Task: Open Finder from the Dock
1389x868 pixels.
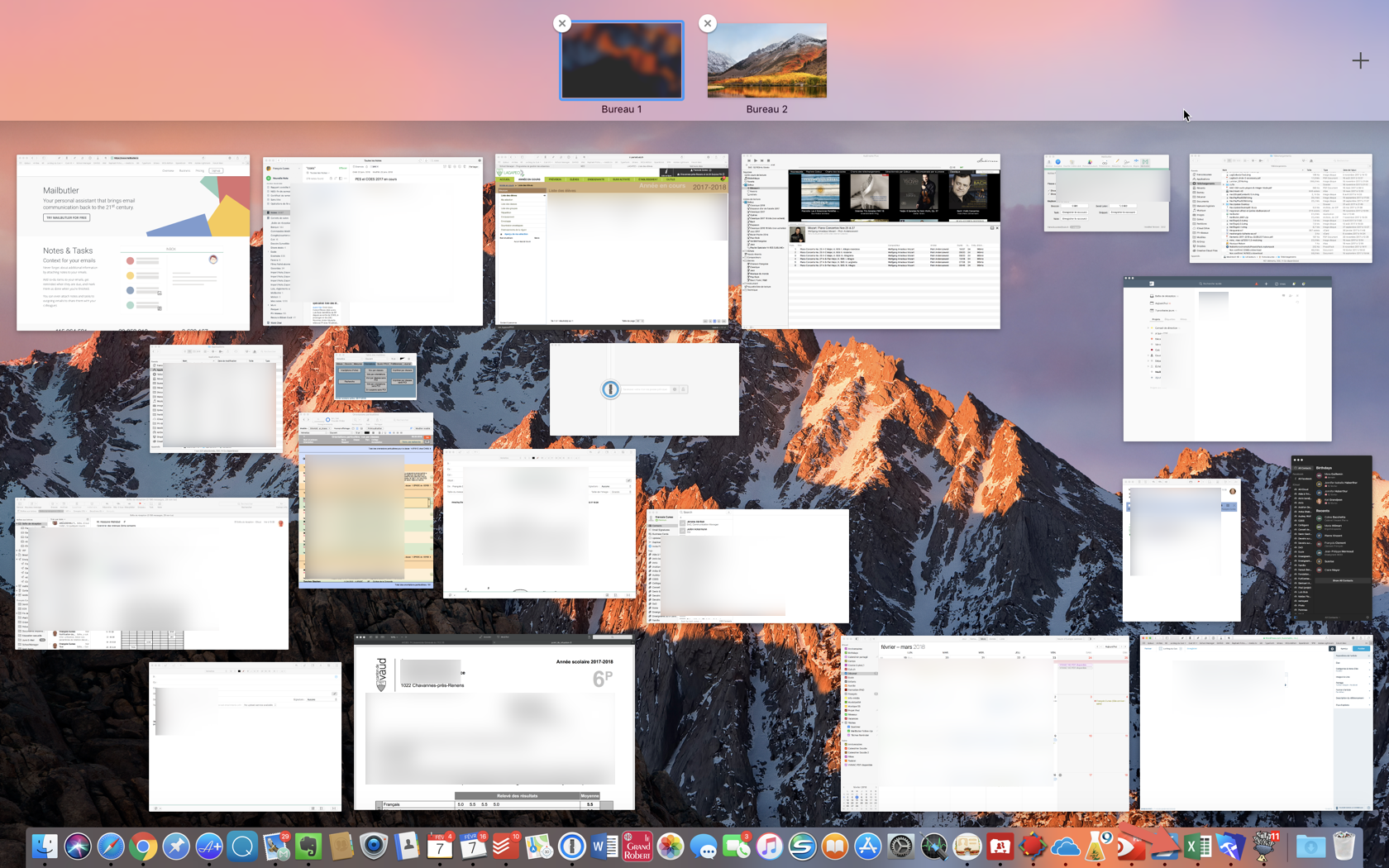Action: point(45,847)
